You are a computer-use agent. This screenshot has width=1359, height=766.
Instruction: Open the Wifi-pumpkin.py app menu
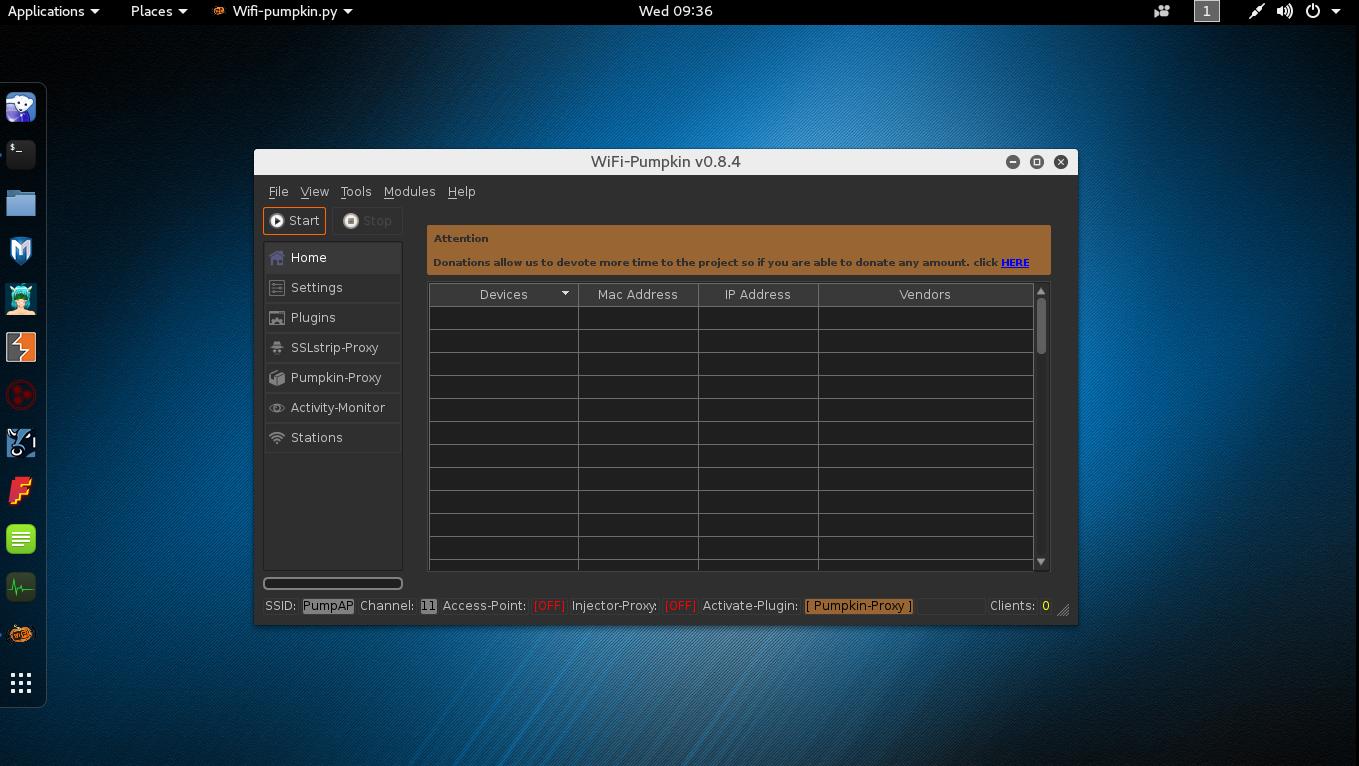click(282, 11)
